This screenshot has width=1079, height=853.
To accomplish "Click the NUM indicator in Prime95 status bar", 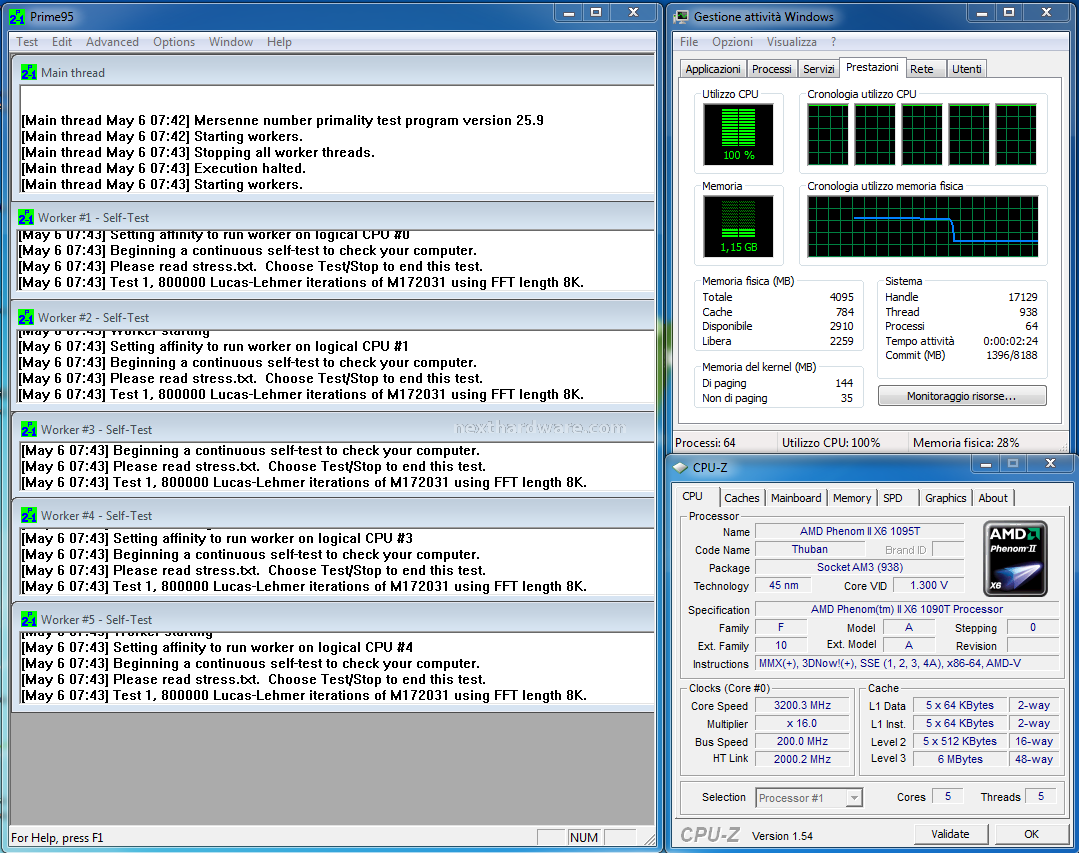I will 584,837.
